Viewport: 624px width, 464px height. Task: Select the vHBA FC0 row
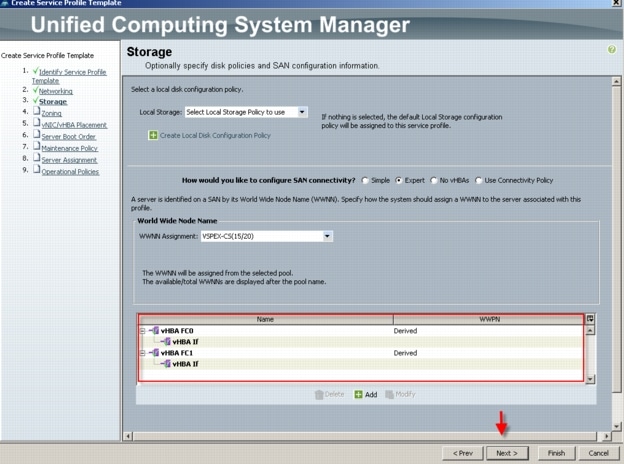coord(361,331)
